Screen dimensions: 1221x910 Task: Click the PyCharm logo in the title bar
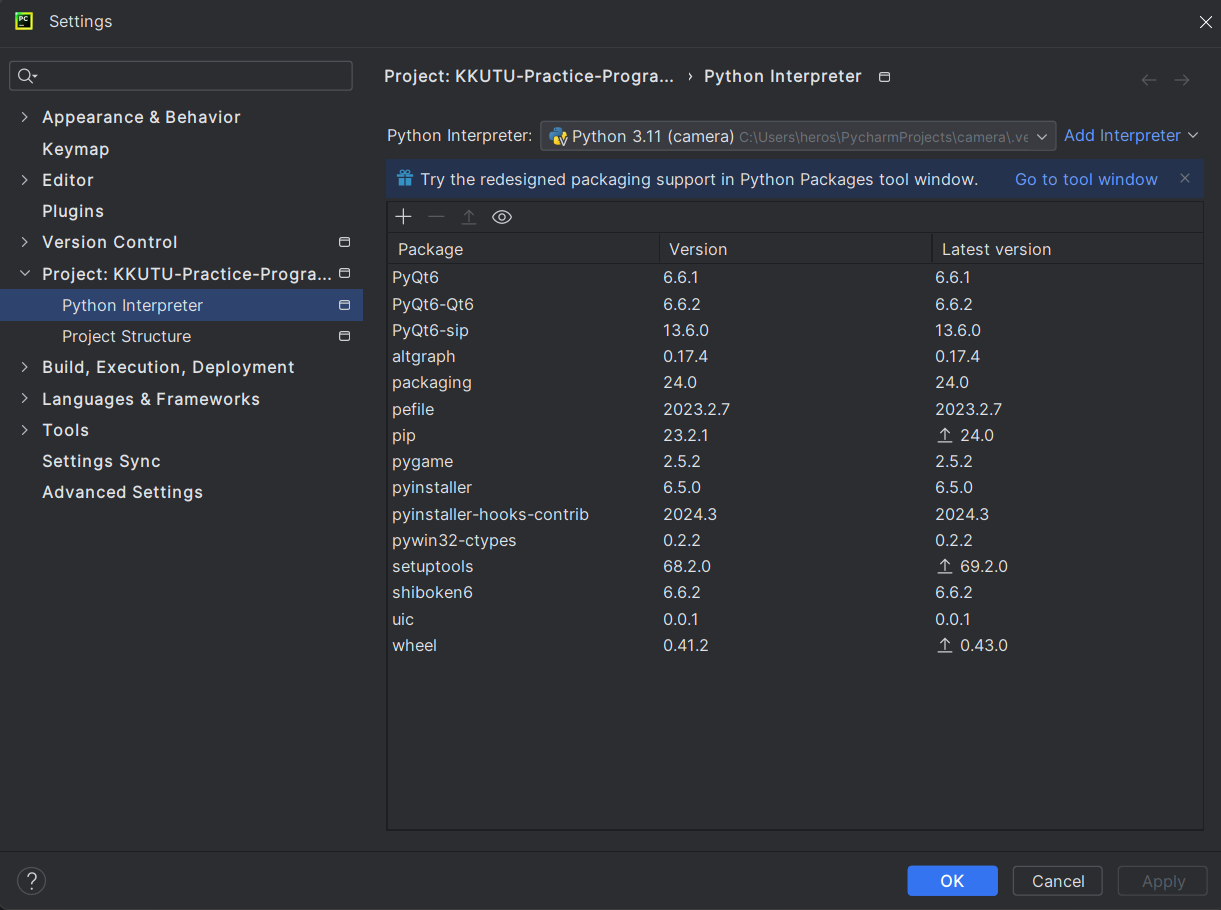coord(24,21)
